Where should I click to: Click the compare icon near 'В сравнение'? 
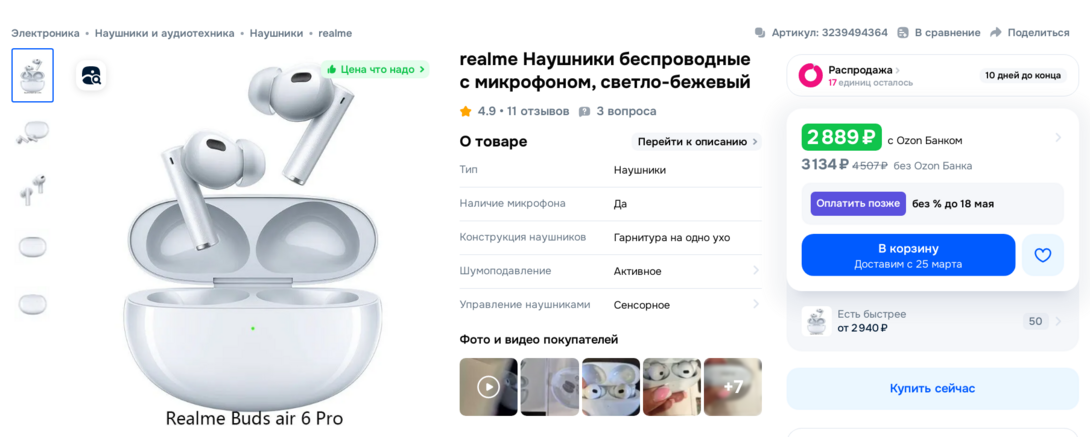tap(903, 33)
